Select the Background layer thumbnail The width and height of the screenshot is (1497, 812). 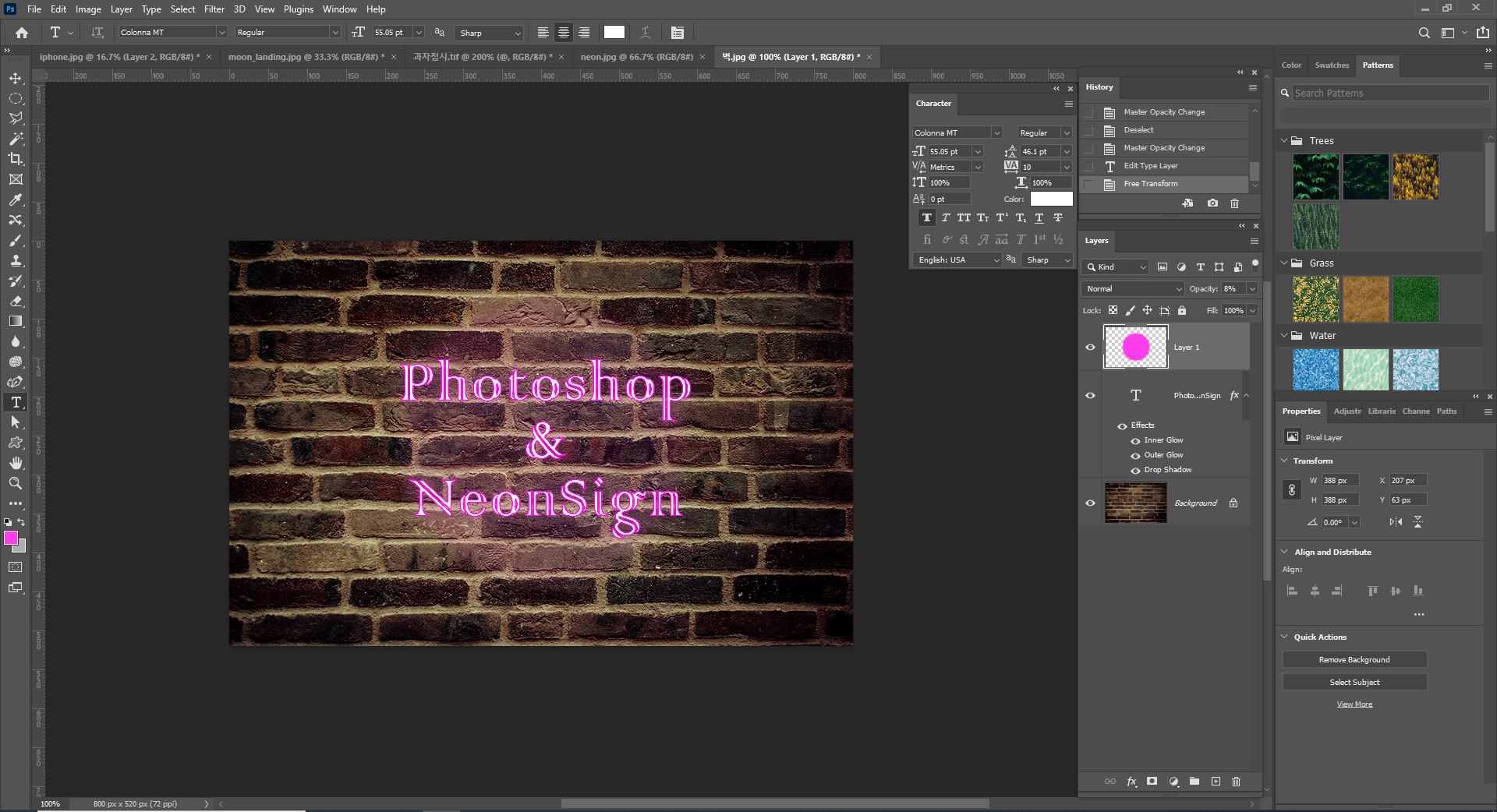click(1135, 503)
